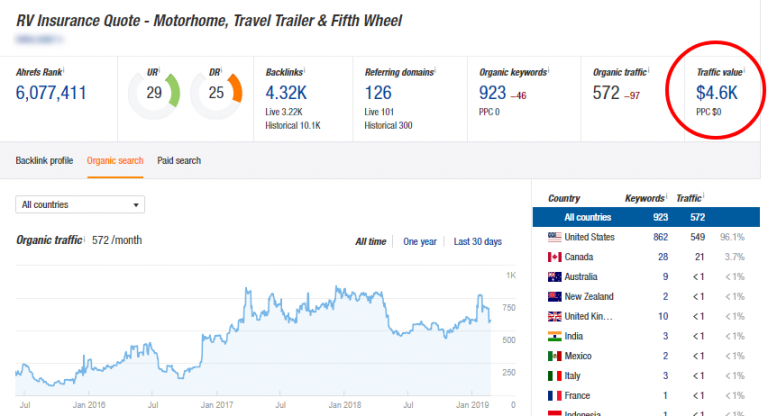Click the New Zealand flag icon
768x416 pixels.
point(553,297)
